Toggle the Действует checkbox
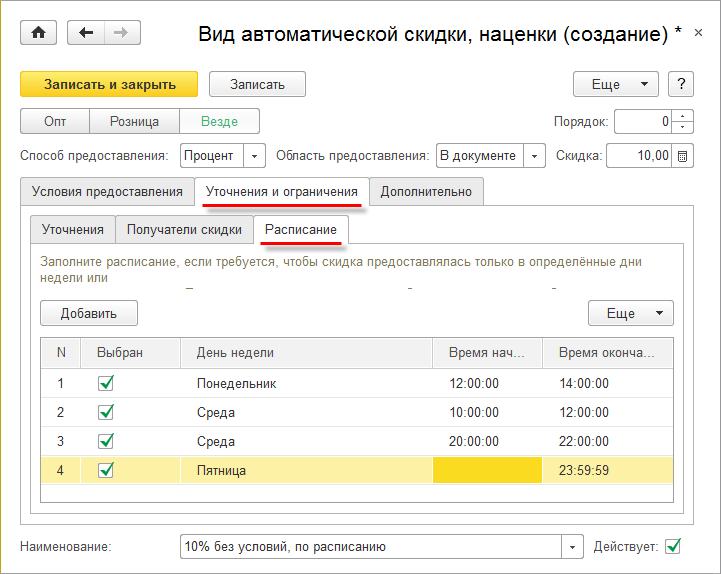Screen dimensions: 721x574 click(673, 546)
